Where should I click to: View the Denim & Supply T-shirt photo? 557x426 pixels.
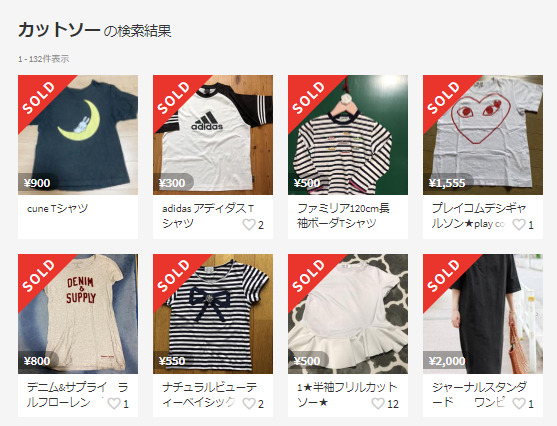pyautogui.click(x=78, y=314)
